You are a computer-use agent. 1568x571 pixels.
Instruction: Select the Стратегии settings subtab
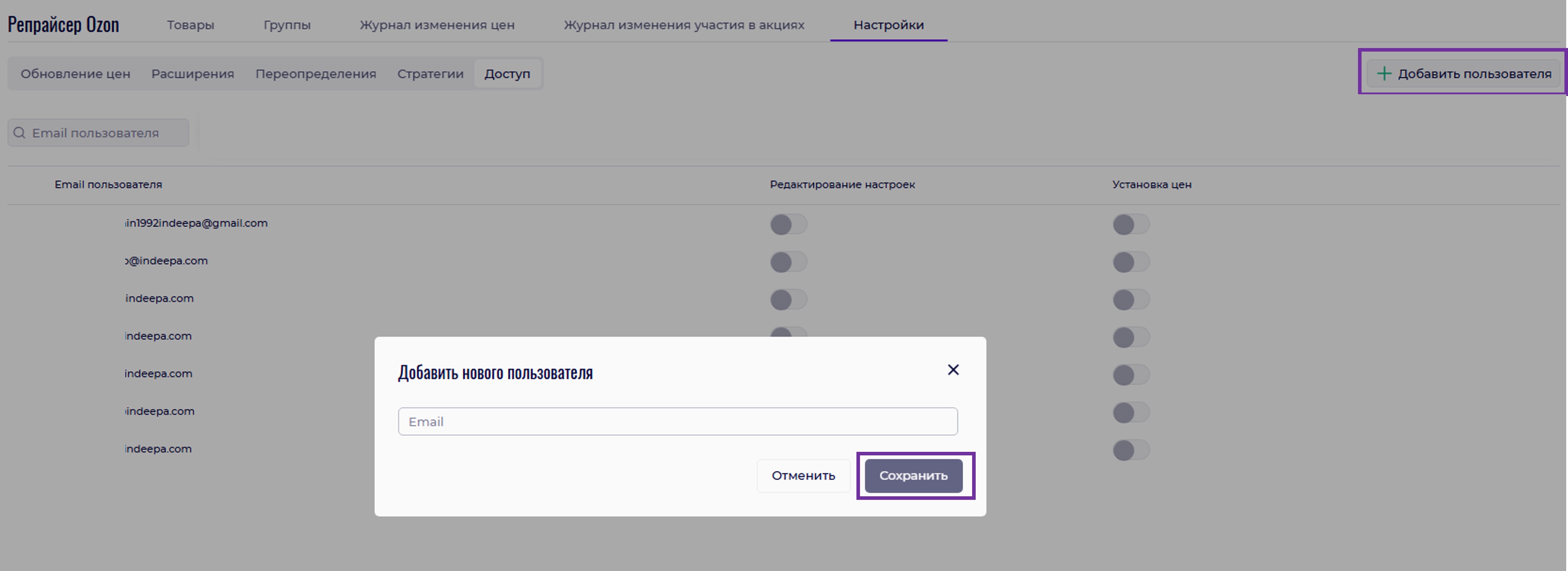430,74
